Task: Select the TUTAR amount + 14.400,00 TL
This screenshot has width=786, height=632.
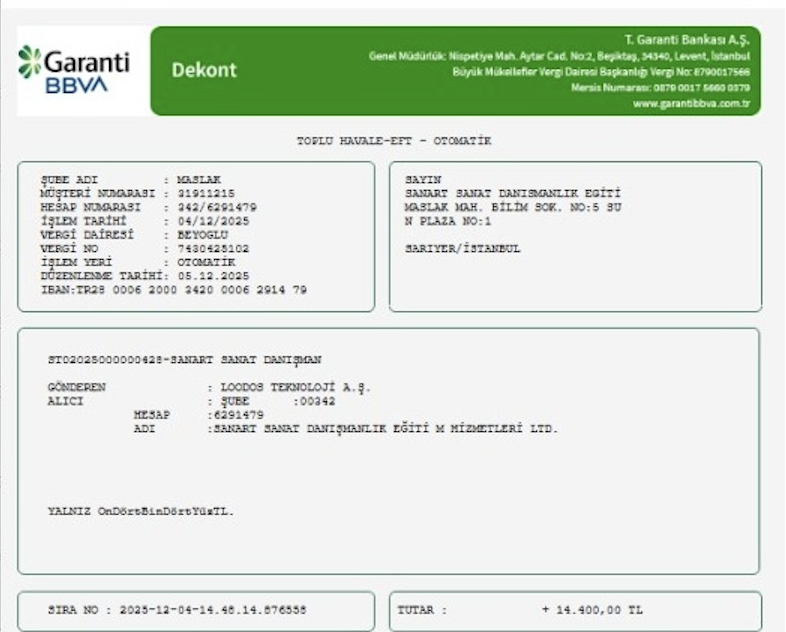Action: click(592, 610)
